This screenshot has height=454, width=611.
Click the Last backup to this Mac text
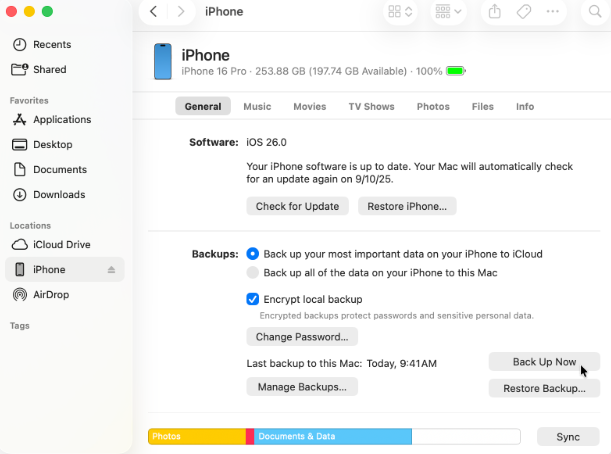341,364
